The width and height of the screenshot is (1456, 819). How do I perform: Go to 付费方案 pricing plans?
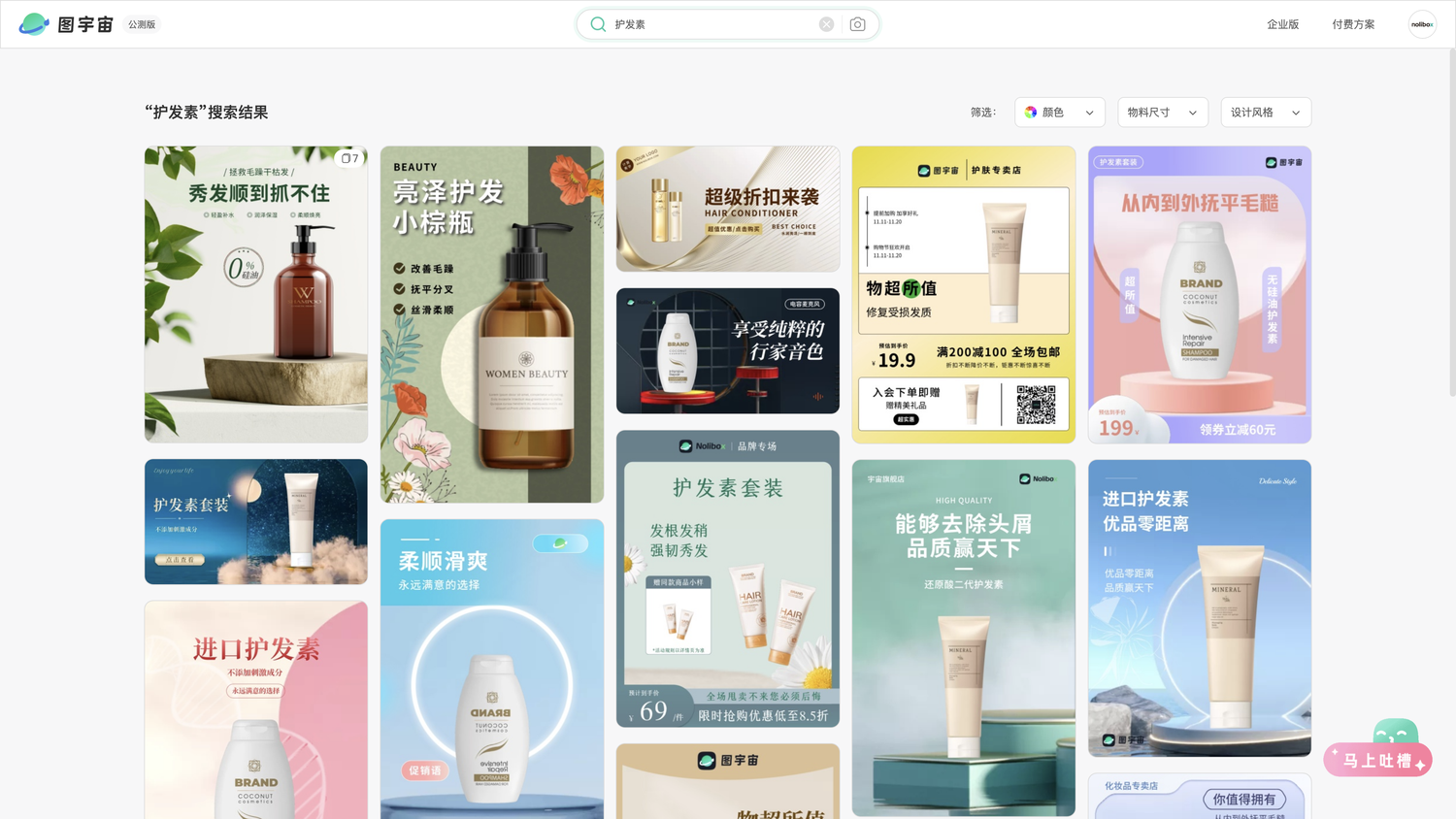tap(1353, 24)
